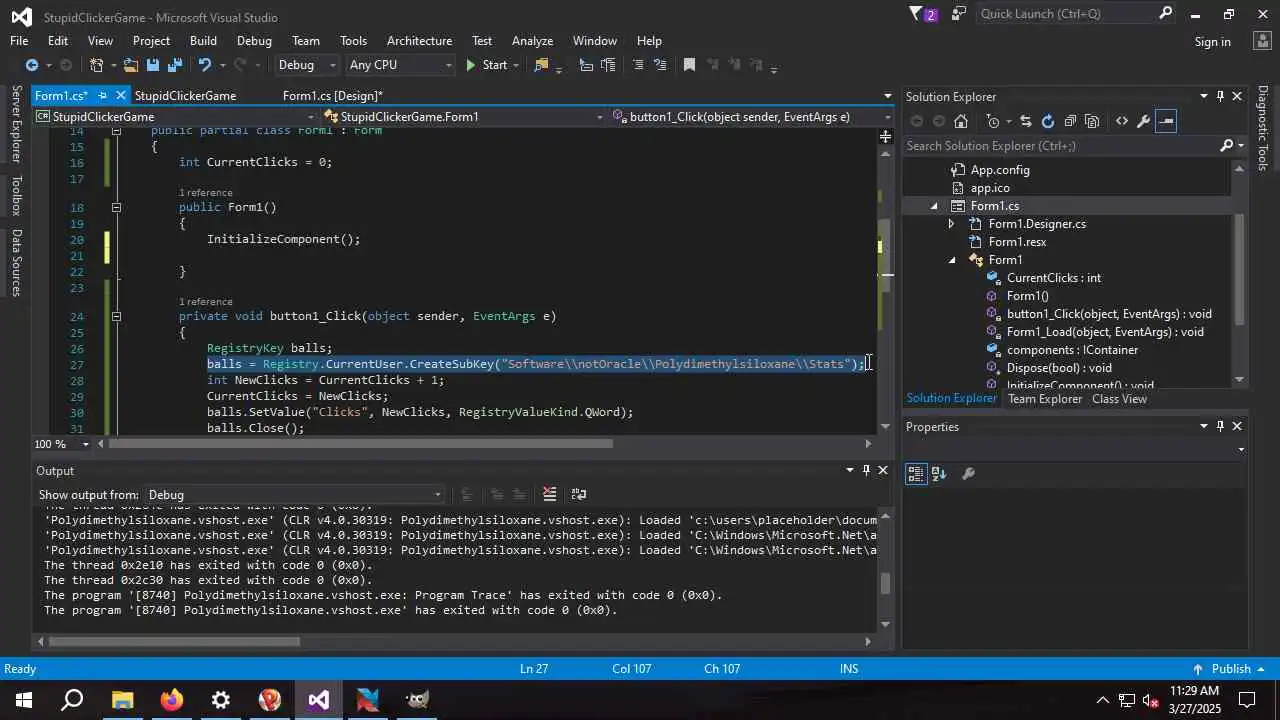1280x720 pixels.
Task: Toggle Alphabetical sort in Properties panel
Action: [x=939, y=474]
